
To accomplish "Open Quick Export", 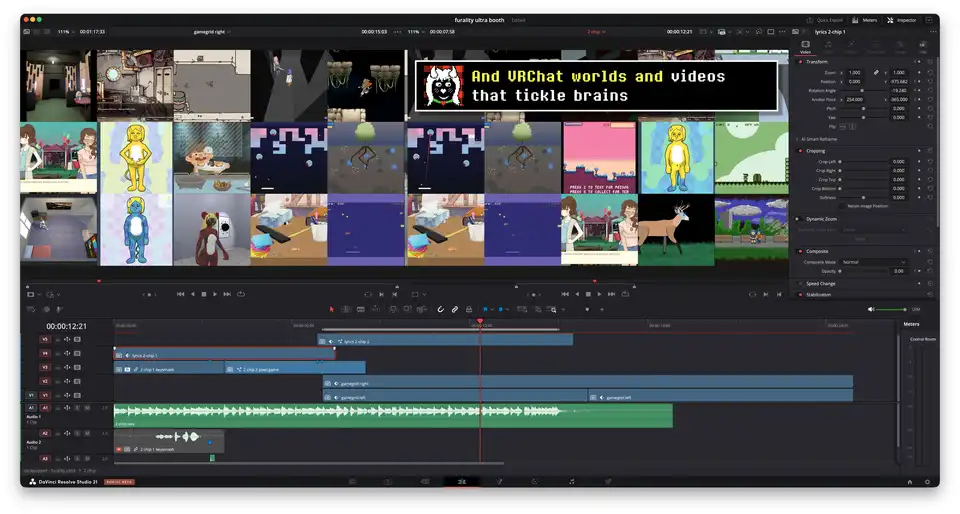I will pyautogui.click(x=825, y=20).
